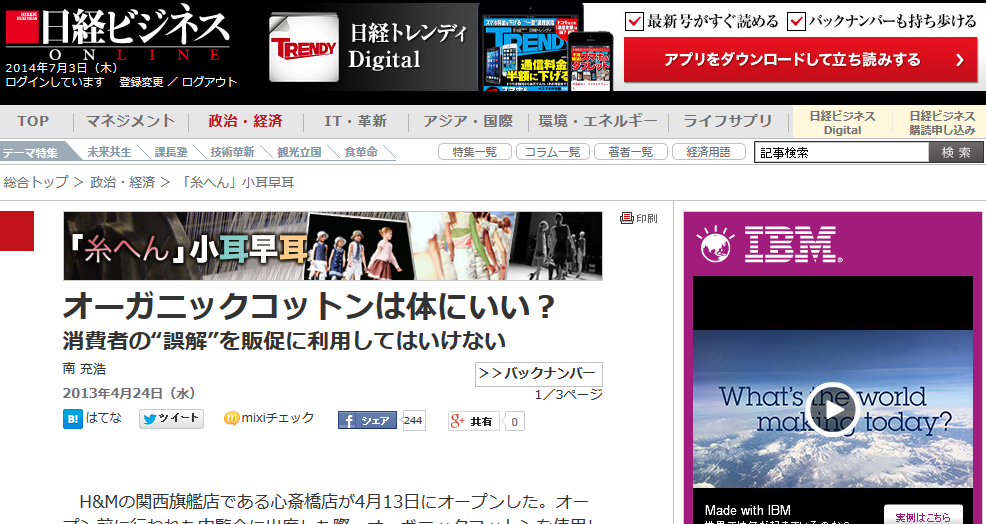Click the Twitter tweet button
The image size is (986, 524).
[x=171, y=420]
